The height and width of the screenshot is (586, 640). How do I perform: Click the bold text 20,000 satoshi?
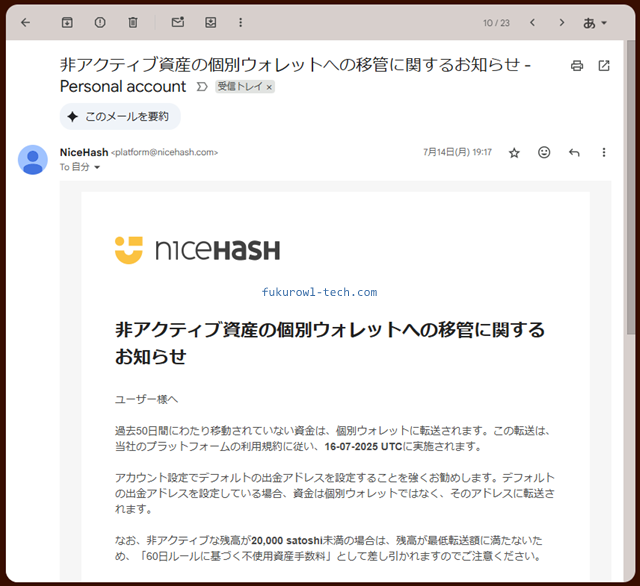[287, 541]
